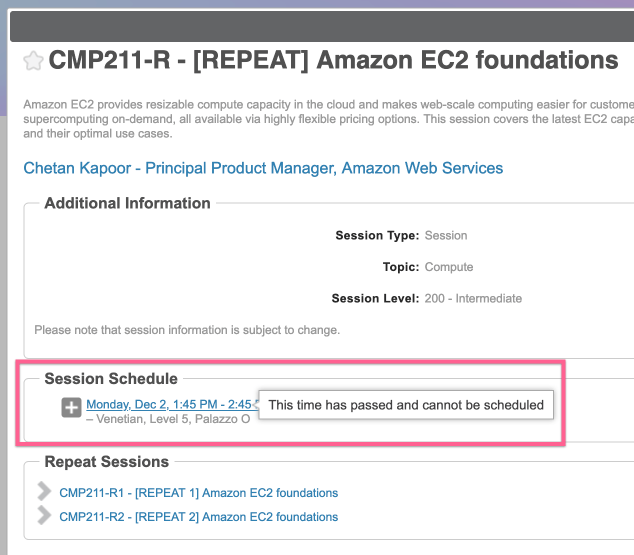634x555 pixels.
Task: Select the Session Schedule section heading
Action: tap(111, 379)
